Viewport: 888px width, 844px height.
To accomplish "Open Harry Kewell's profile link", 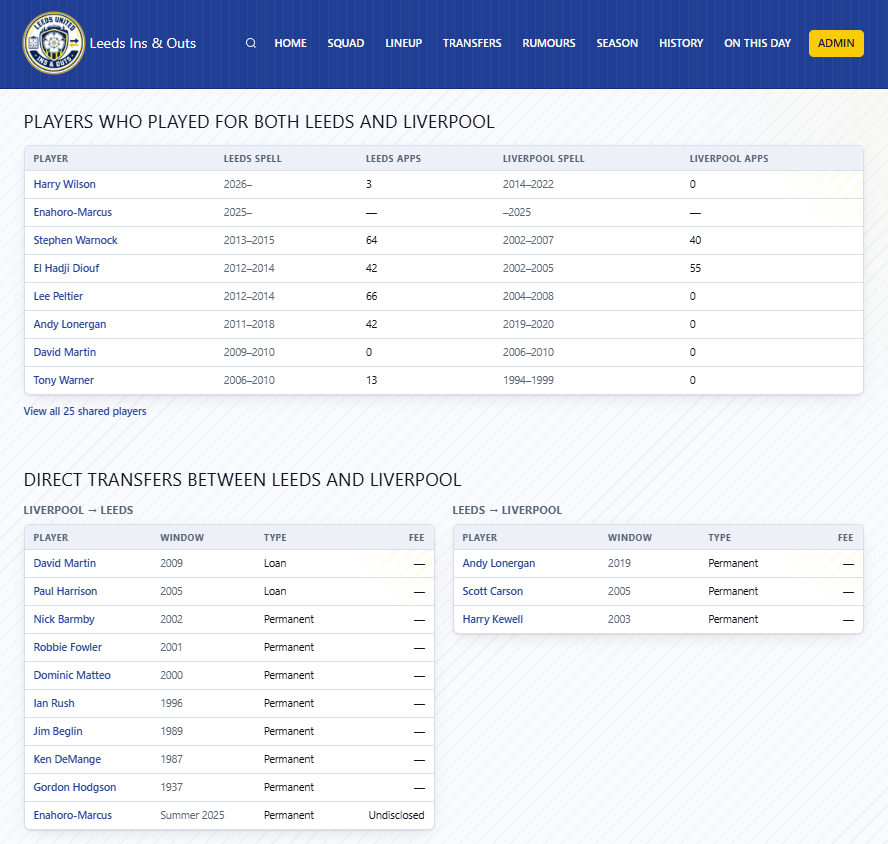I will point(493,619).
